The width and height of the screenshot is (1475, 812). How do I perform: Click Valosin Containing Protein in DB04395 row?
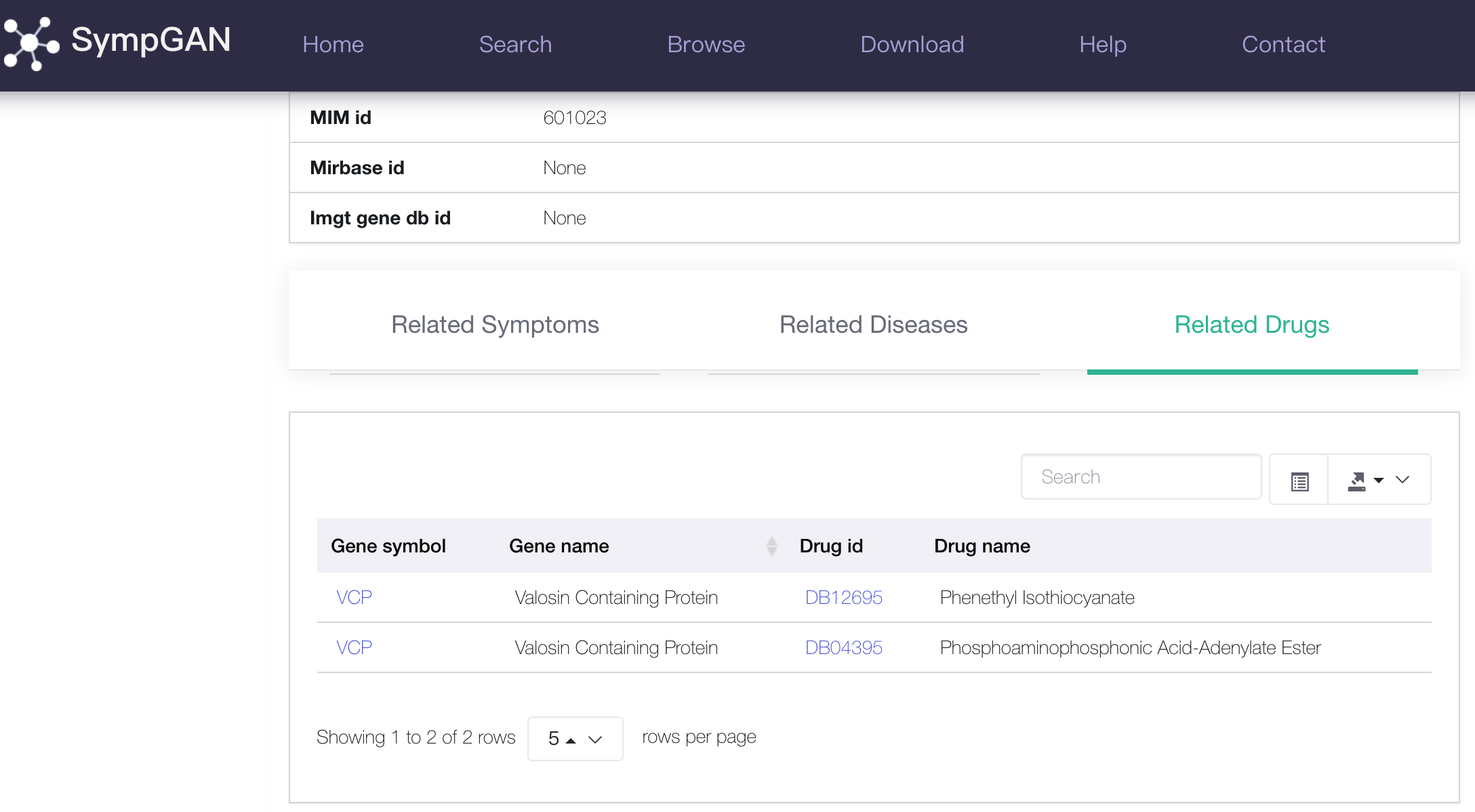[615, 647]
